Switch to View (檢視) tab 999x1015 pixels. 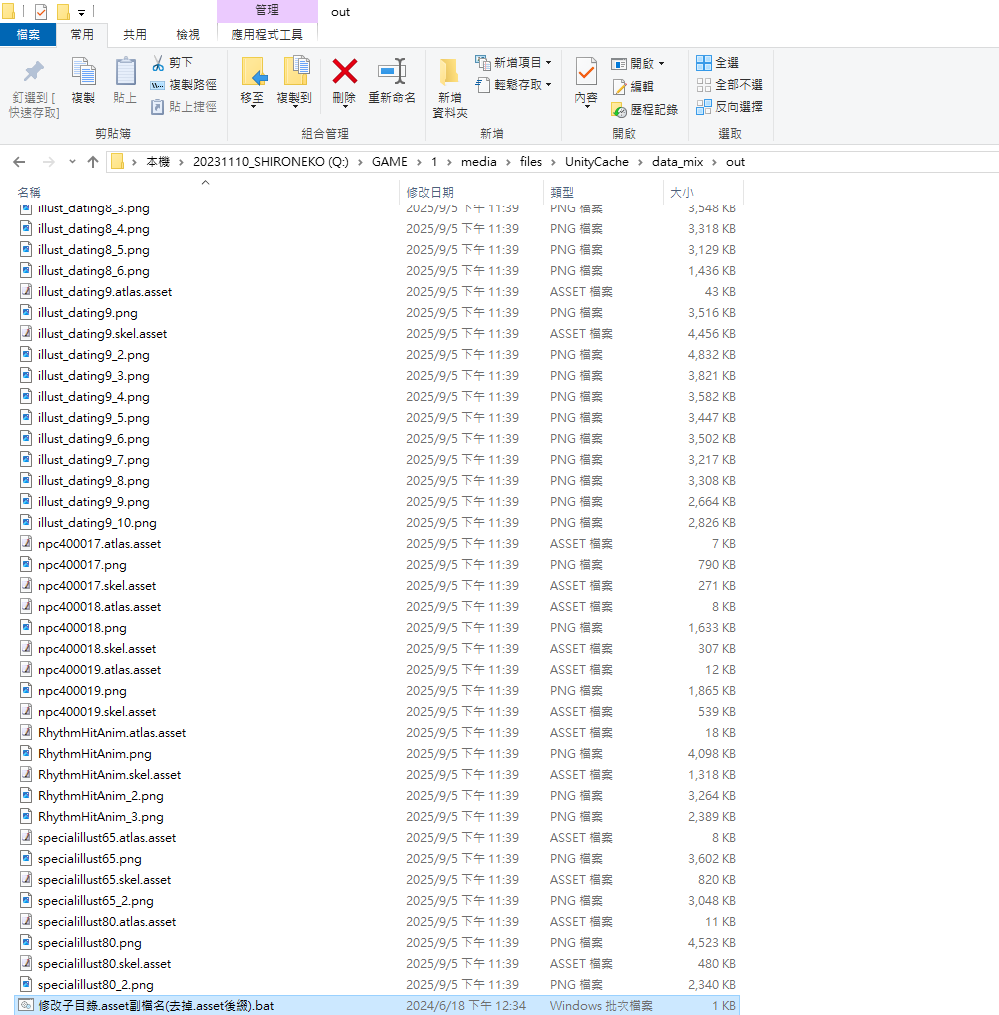point(188,35)
